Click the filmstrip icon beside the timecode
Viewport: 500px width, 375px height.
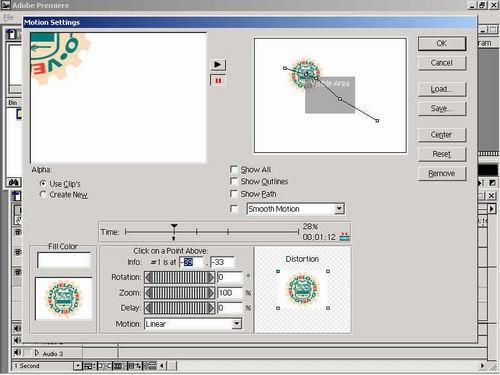344,237
